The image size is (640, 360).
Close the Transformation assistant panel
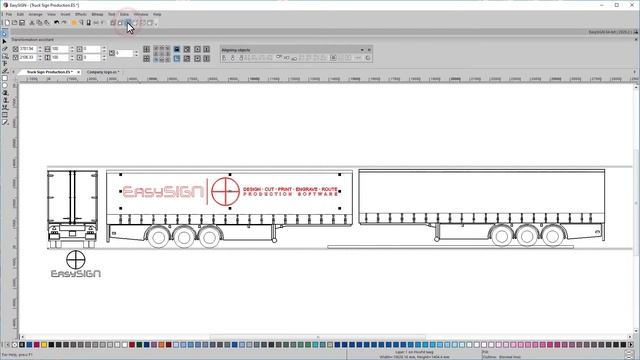[x=636, y=40]
